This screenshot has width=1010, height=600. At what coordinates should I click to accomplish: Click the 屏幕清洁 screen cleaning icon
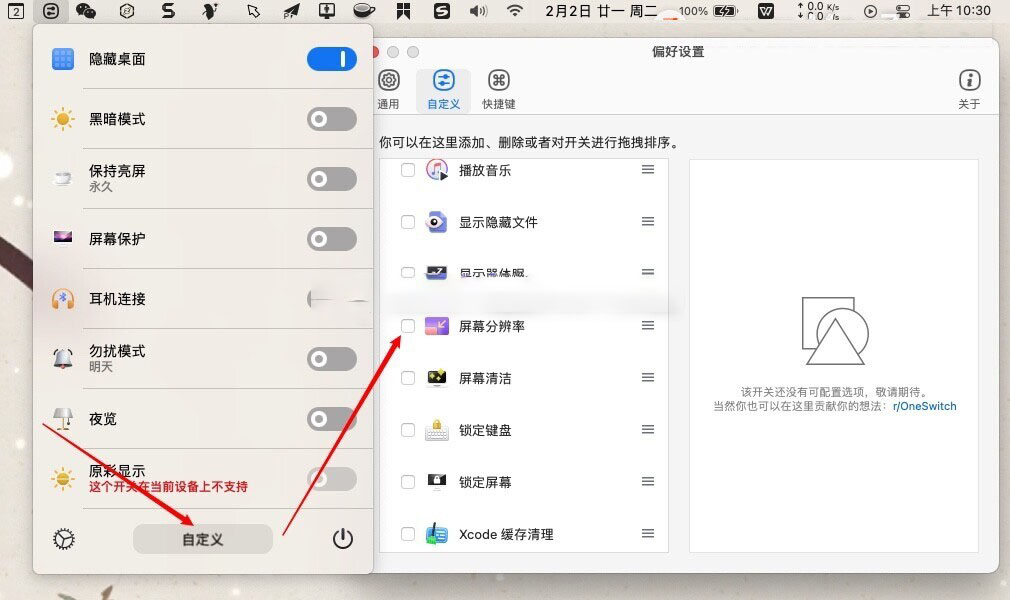[437, 378]
